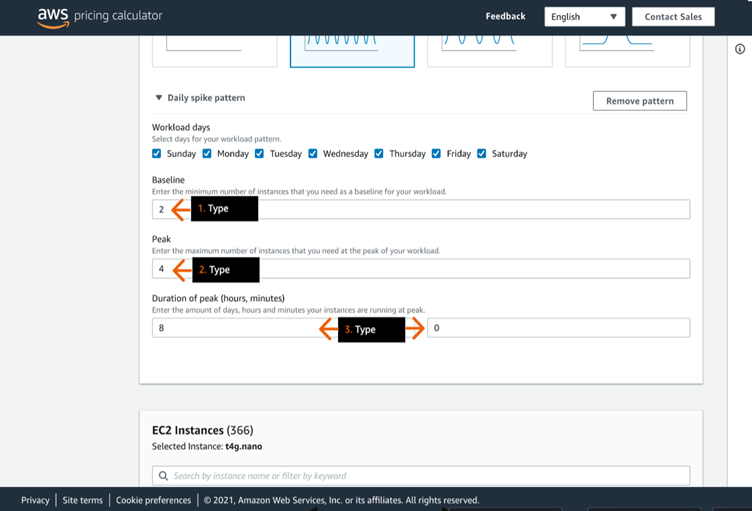This screenshot has width=752, height=511.
Task: Open the English language dropdown
Action: (584, 17)
